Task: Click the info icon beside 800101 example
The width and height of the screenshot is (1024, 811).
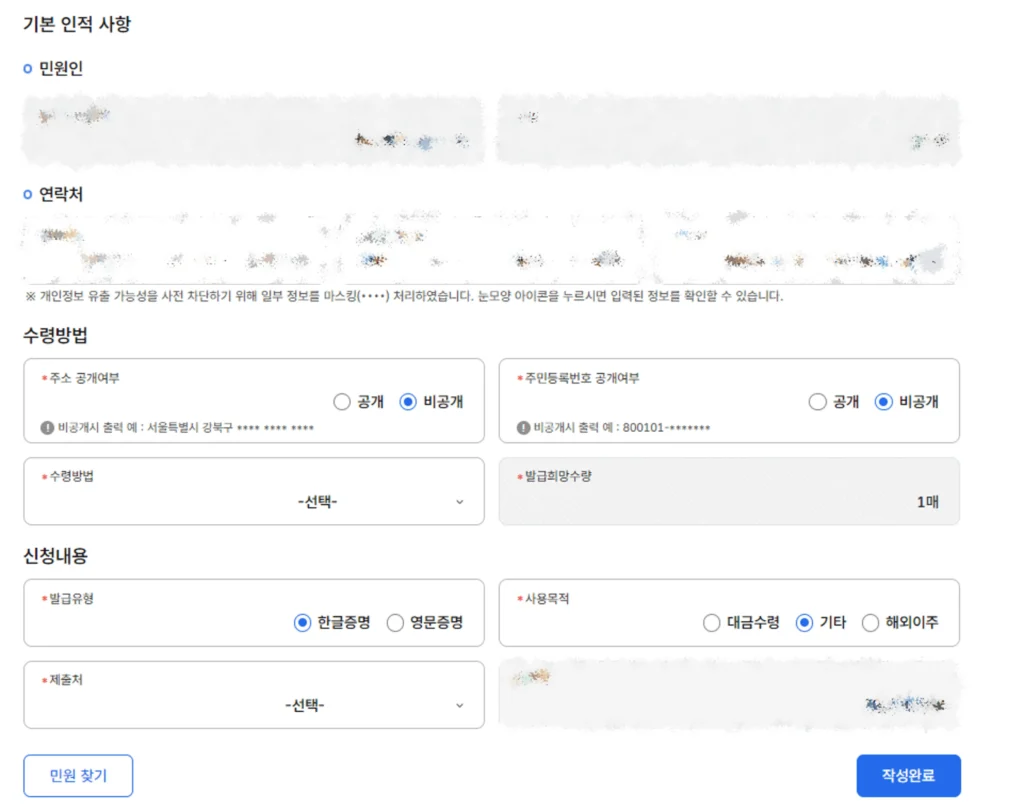Action: coord(523,428)
